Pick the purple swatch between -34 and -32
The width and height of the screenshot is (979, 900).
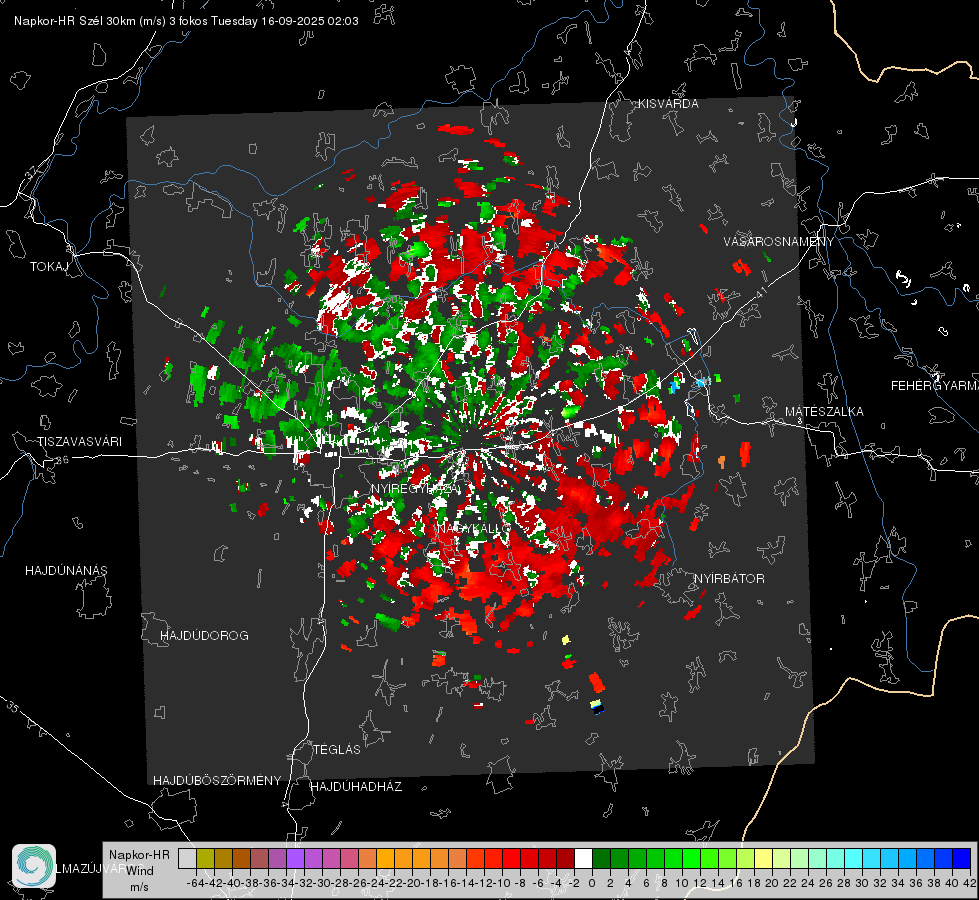coord(295,858)
